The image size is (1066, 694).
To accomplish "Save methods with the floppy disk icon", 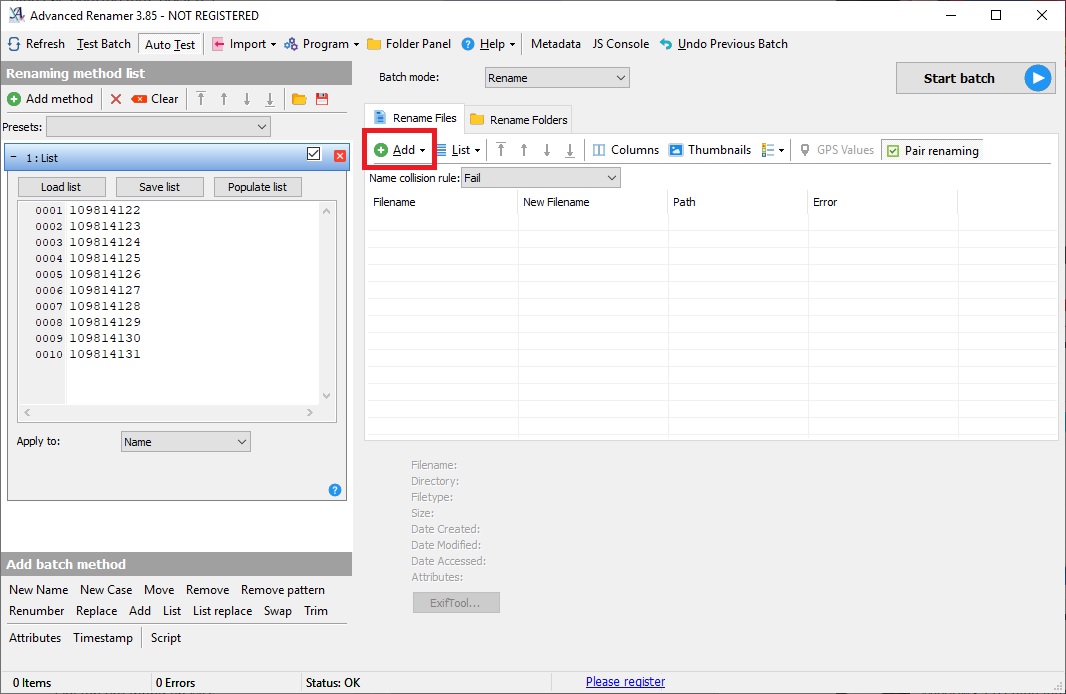I will point(322,99).
